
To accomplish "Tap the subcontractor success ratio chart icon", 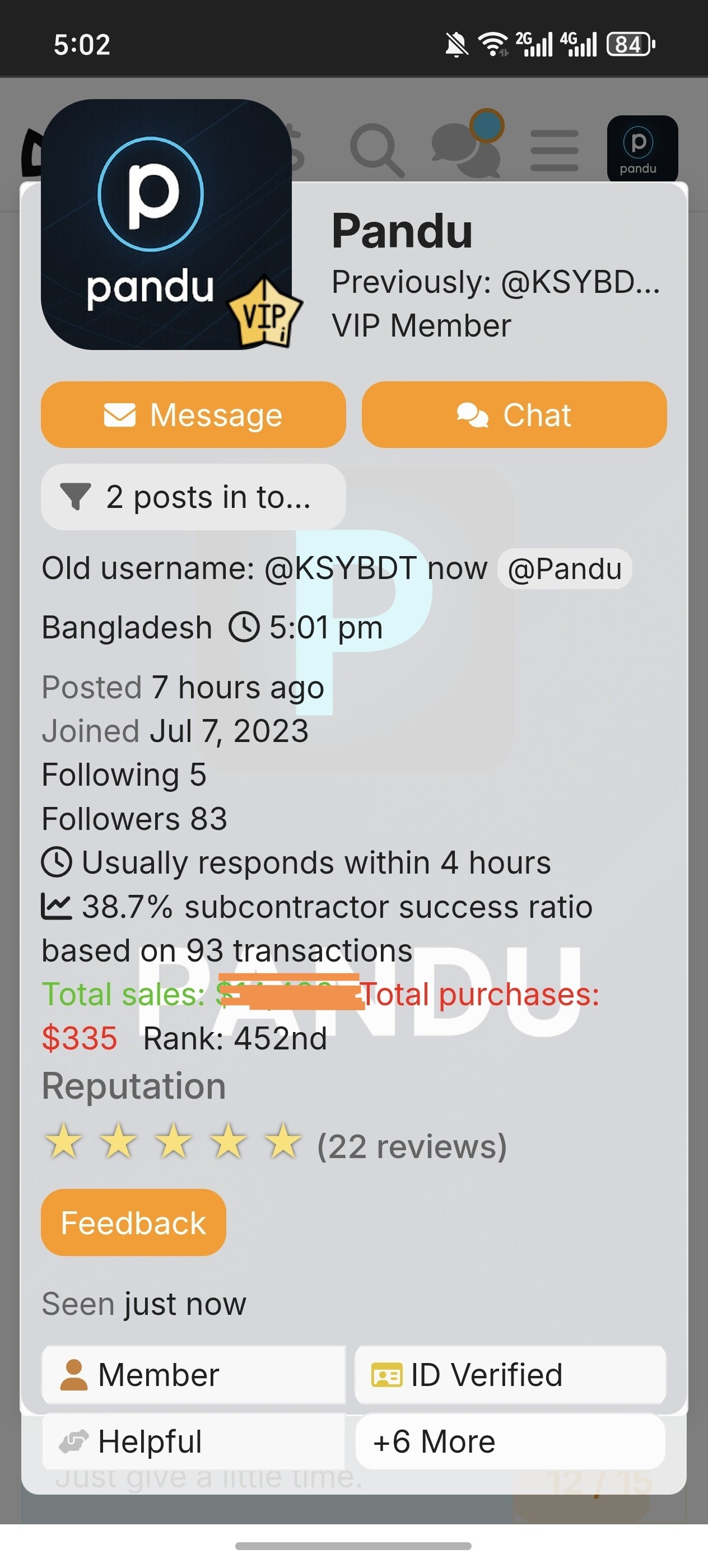I will pyautogui.click(x=56, y=906).
